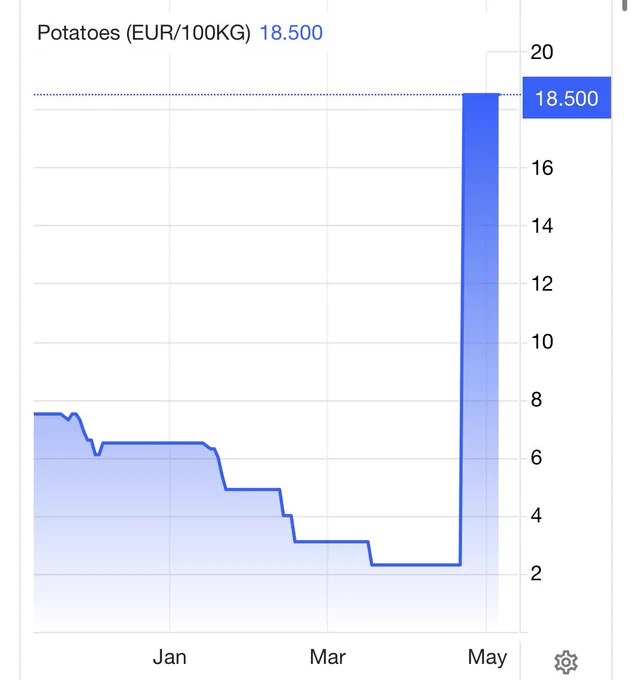
Task: Click the blue 18.500 price label
Action: click(x=567, y=98)
